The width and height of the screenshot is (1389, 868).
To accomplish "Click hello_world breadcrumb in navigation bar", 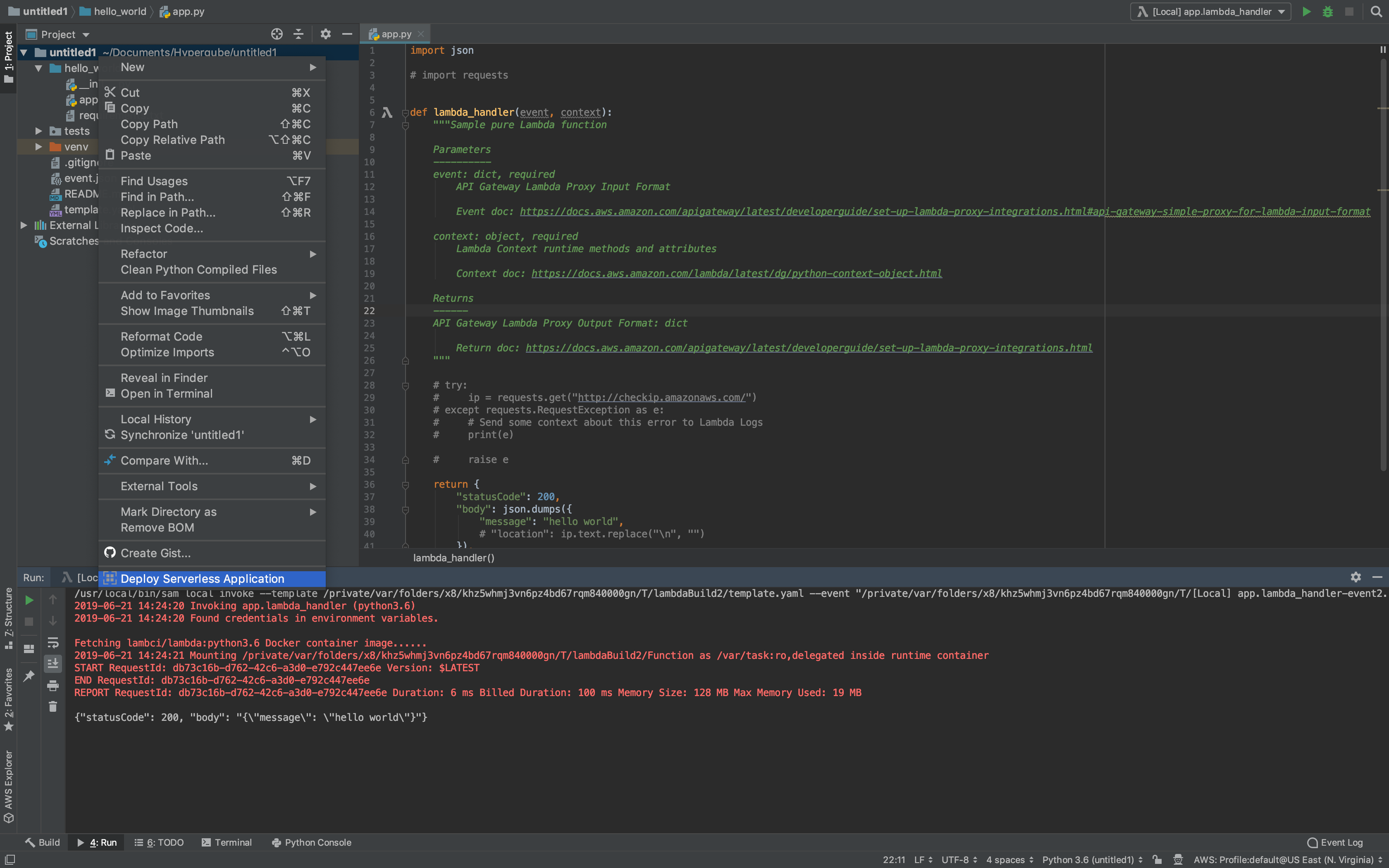I will point(114,12).
